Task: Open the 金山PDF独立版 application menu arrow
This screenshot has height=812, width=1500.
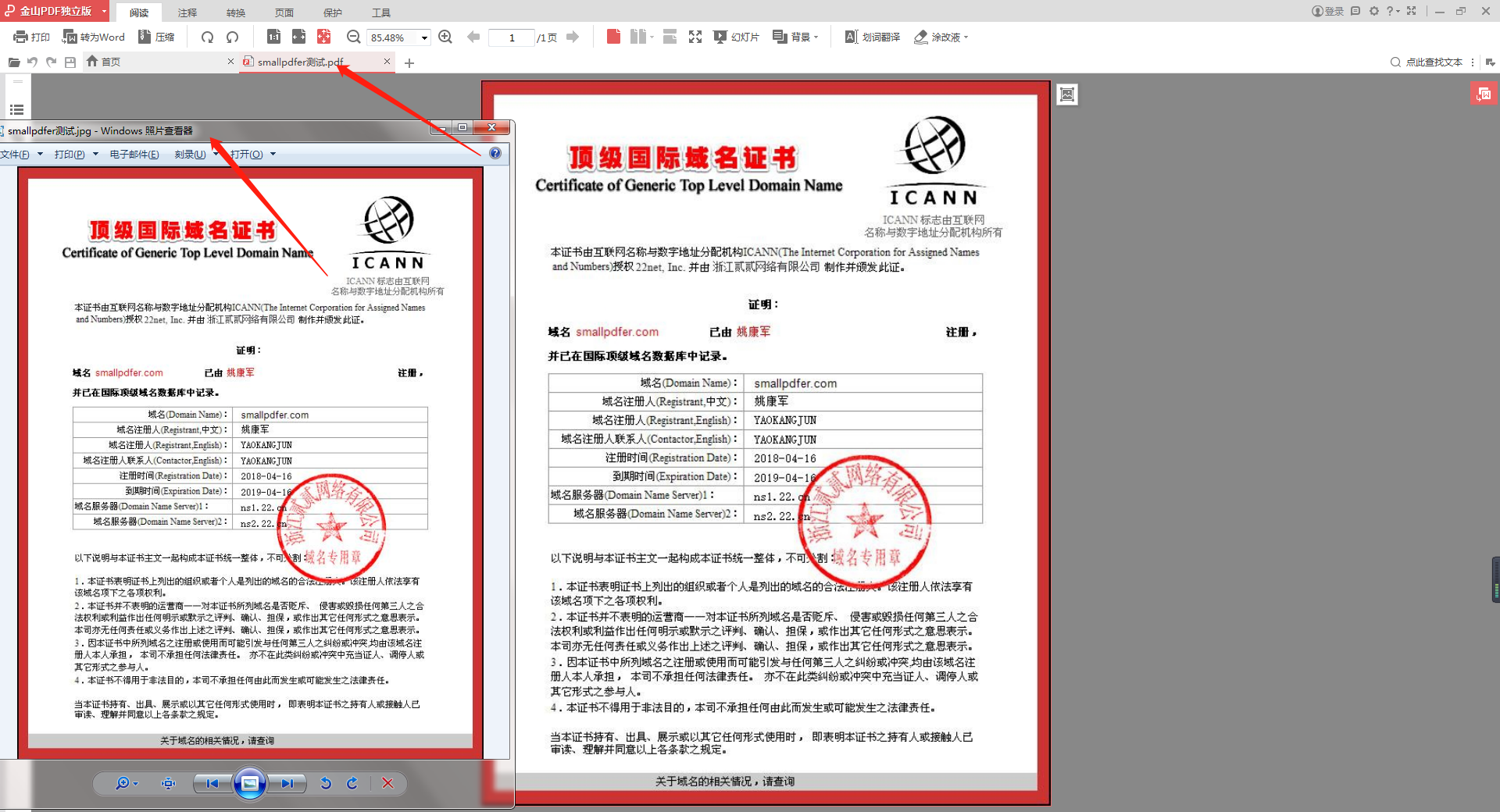Action: click(x=104, y=11)
